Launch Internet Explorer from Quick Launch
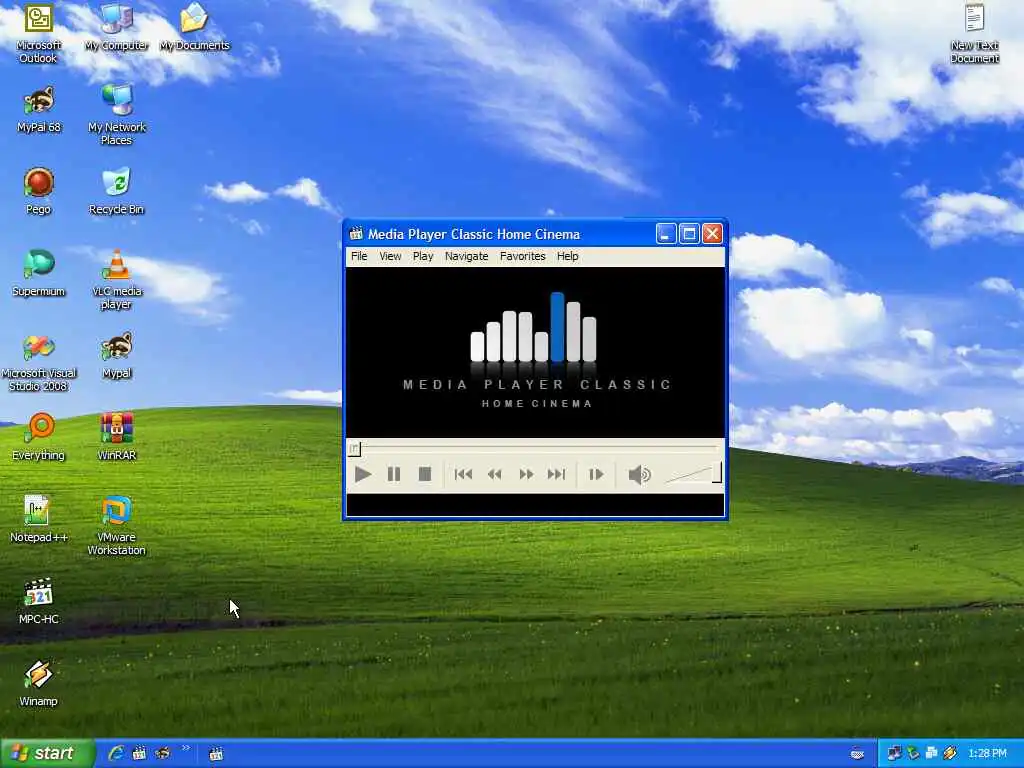This screenshot has height=768, width=1024. [116, 753]
